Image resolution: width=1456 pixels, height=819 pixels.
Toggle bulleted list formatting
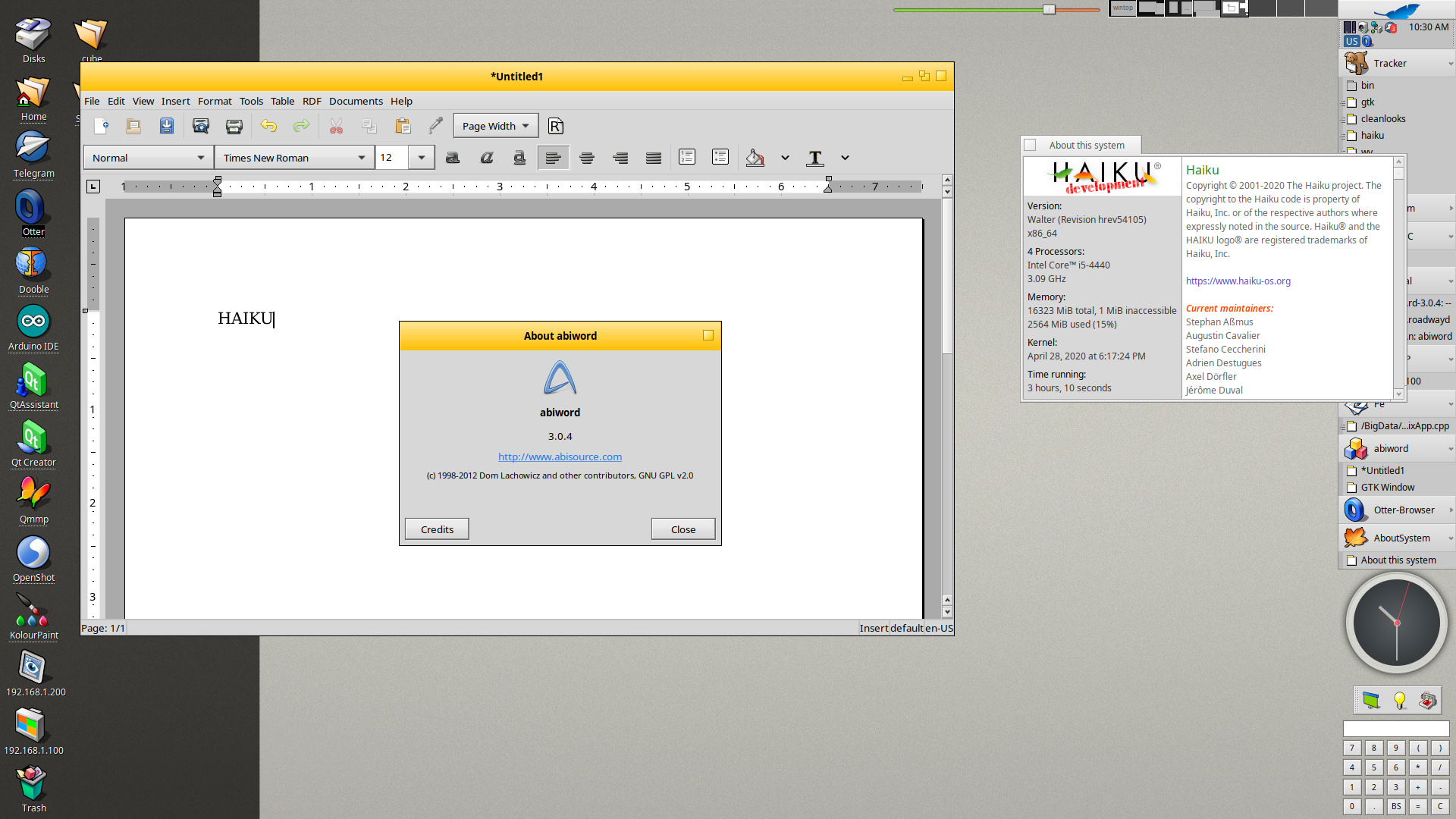tap(720, 157)
